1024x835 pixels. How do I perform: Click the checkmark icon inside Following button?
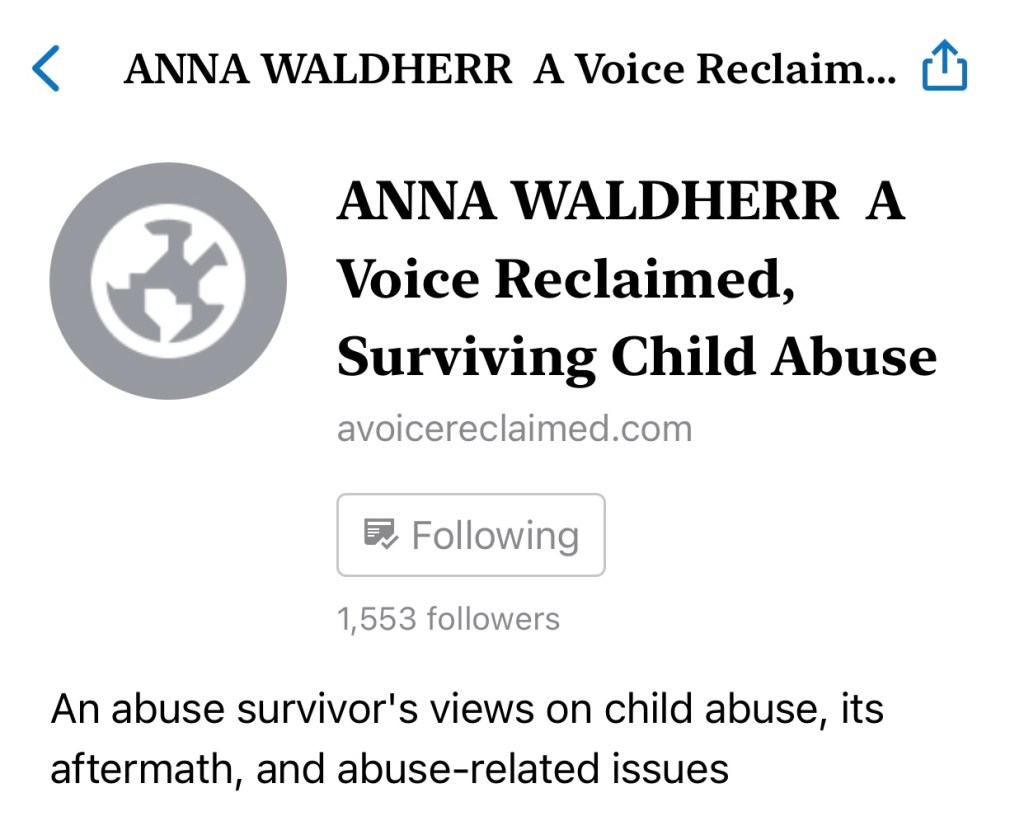(381, 534)
